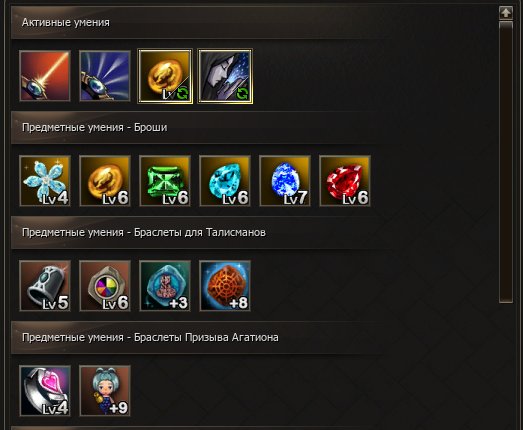Toggle the hooded figure auto-use skill

point(225,76)
